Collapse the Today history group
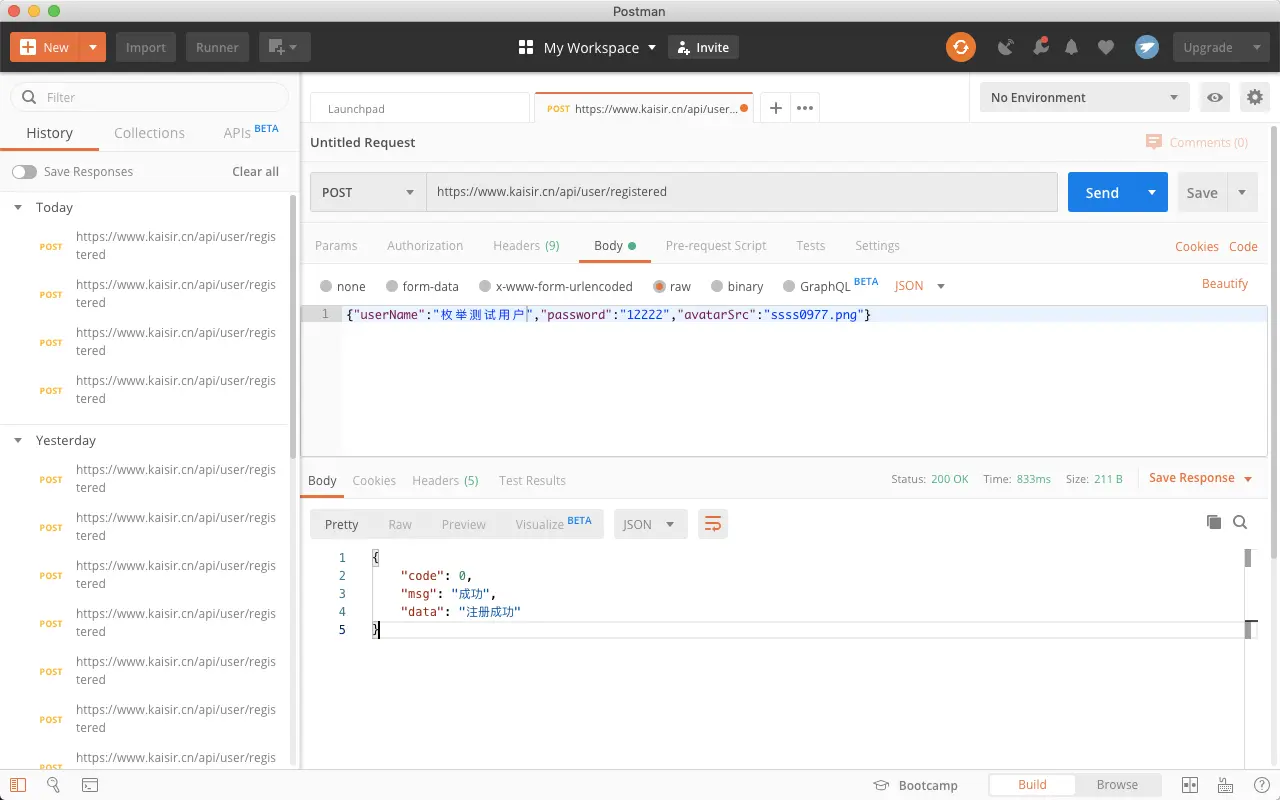The image size is (1280, 800). pyautogui.click(x=18, y=207)
